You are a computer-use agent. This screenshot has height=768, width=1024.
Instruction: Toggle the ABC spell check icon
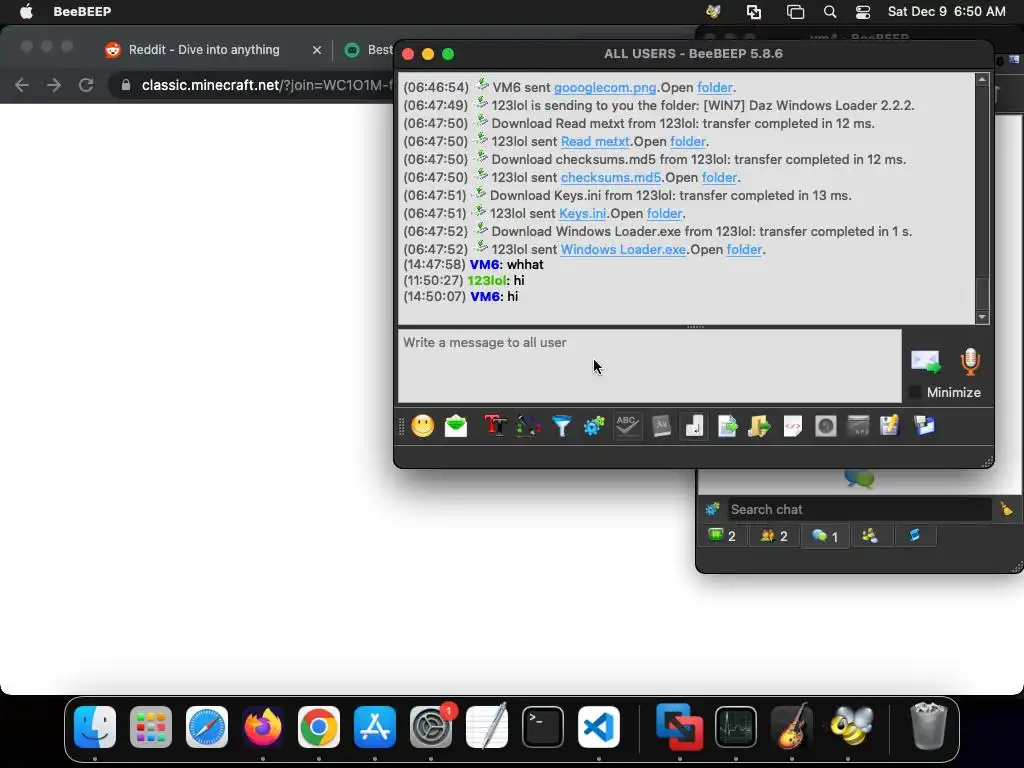pos(627,426)
